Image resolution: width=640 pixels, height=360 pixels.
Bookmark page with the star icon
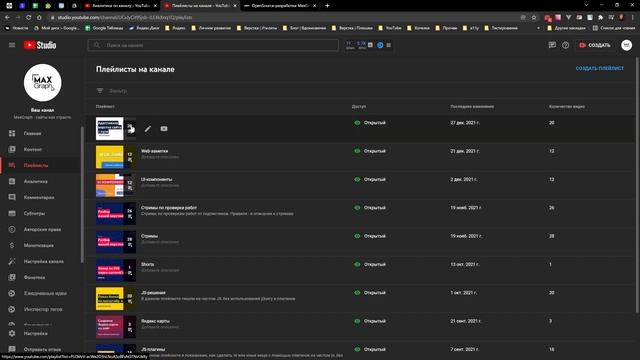click(x=533, y=18)
